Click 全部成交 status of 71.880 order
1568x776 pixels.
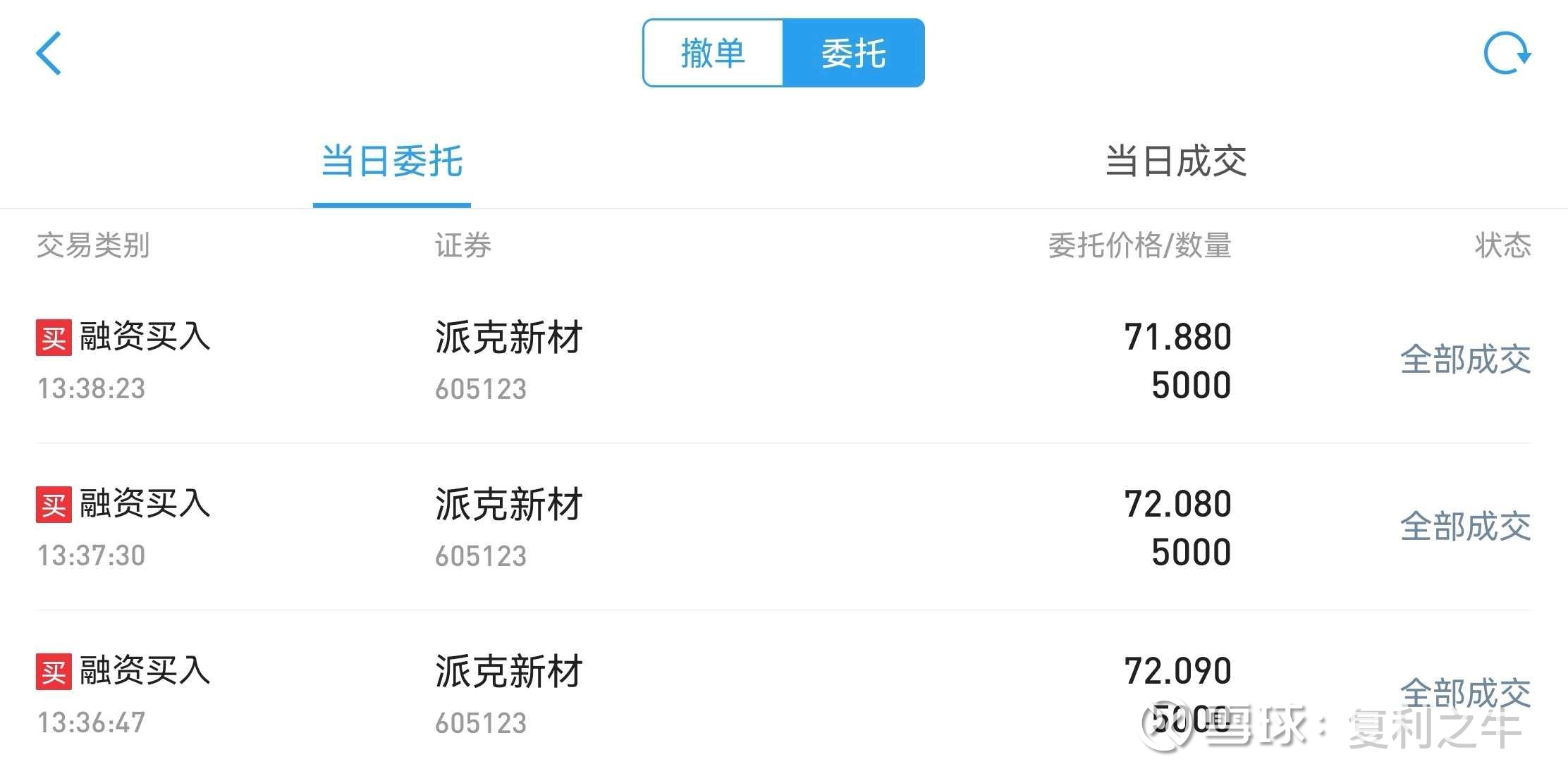click(1465, 360)
